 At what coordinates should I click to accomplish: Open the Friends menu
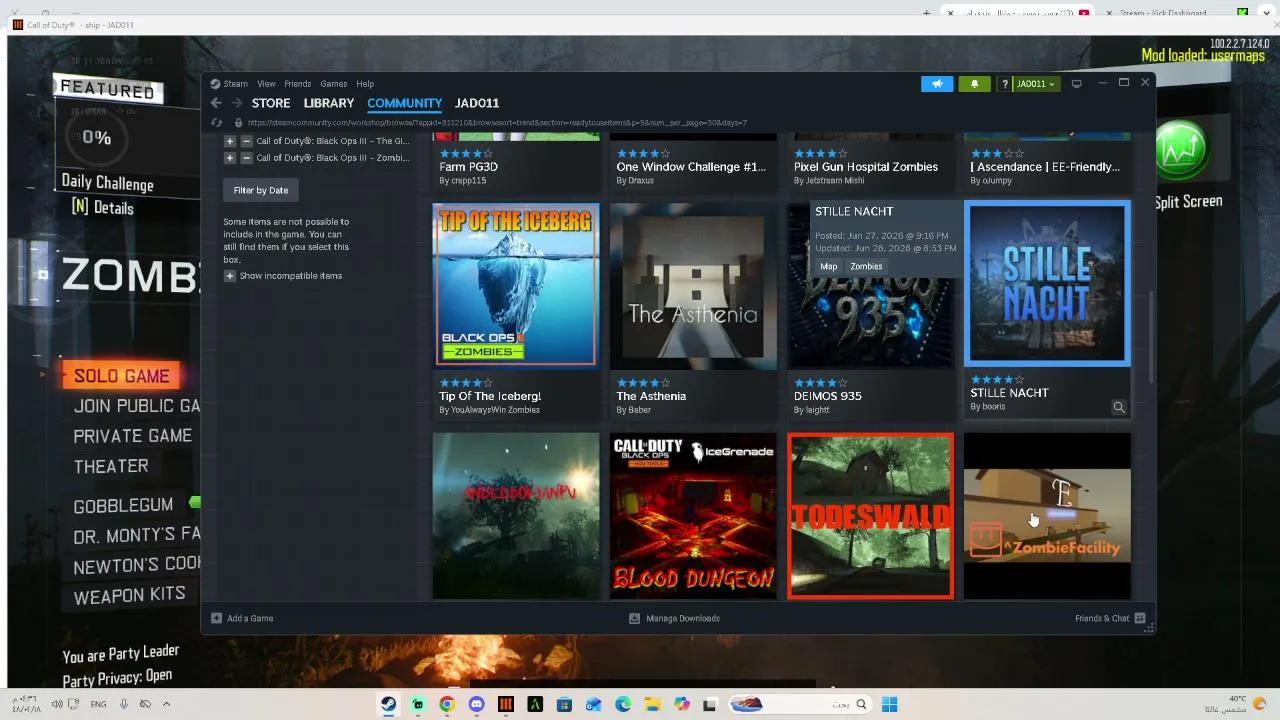click(297, 84)
